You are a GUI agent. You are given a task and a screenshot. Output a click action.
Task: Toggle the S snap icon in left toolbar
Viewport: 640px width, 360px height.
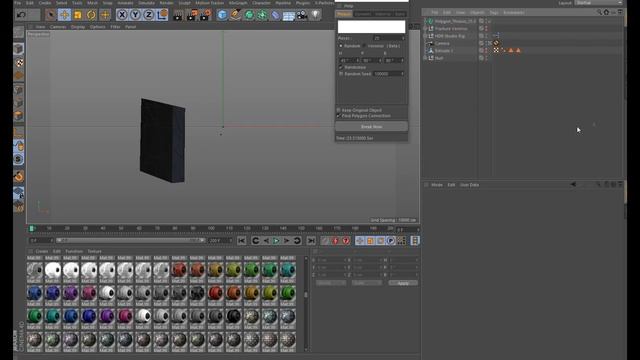18,159
